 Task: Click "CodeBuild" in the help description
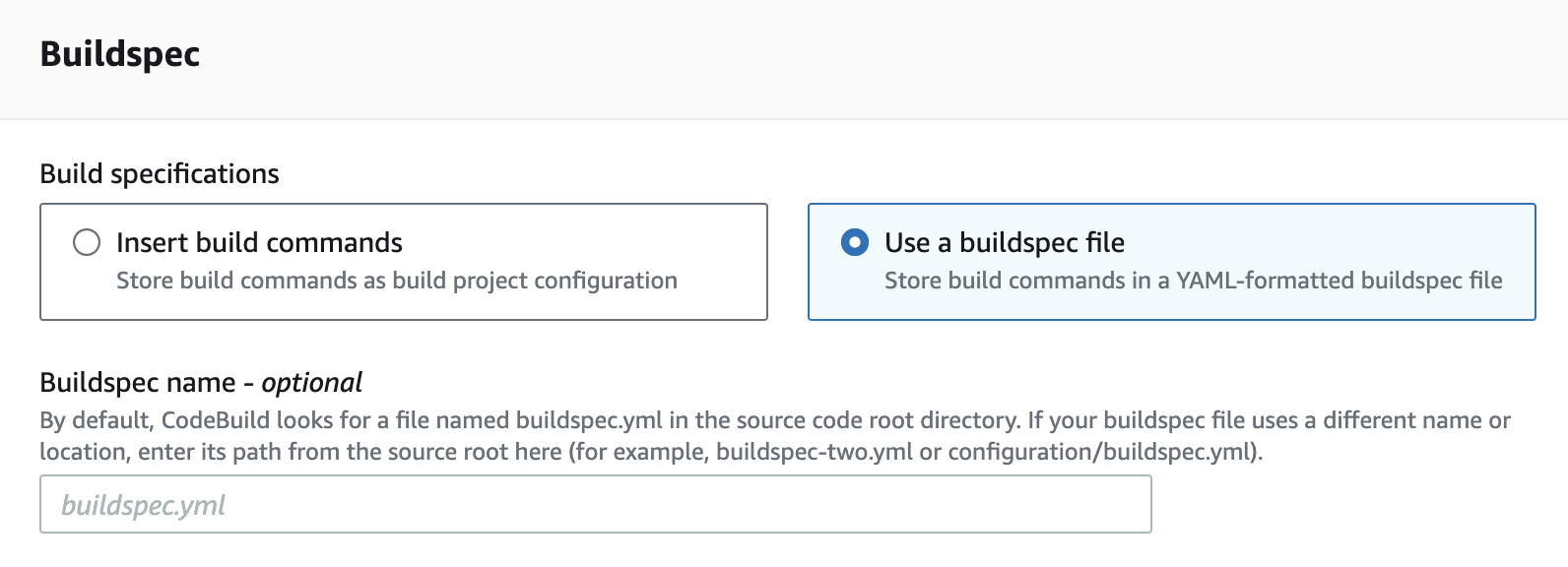215,420
